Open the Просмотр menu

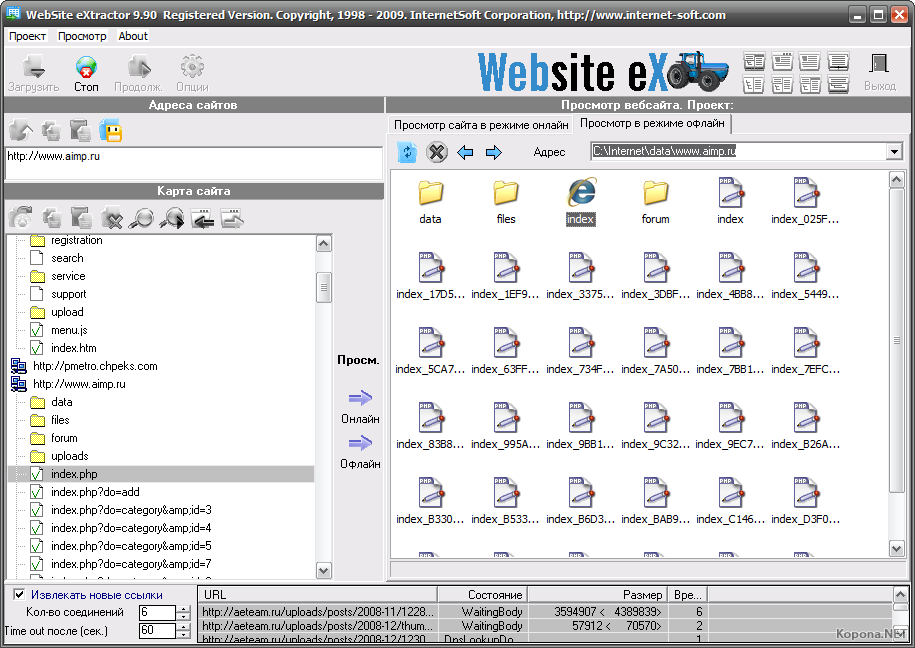tap(82, 36)
